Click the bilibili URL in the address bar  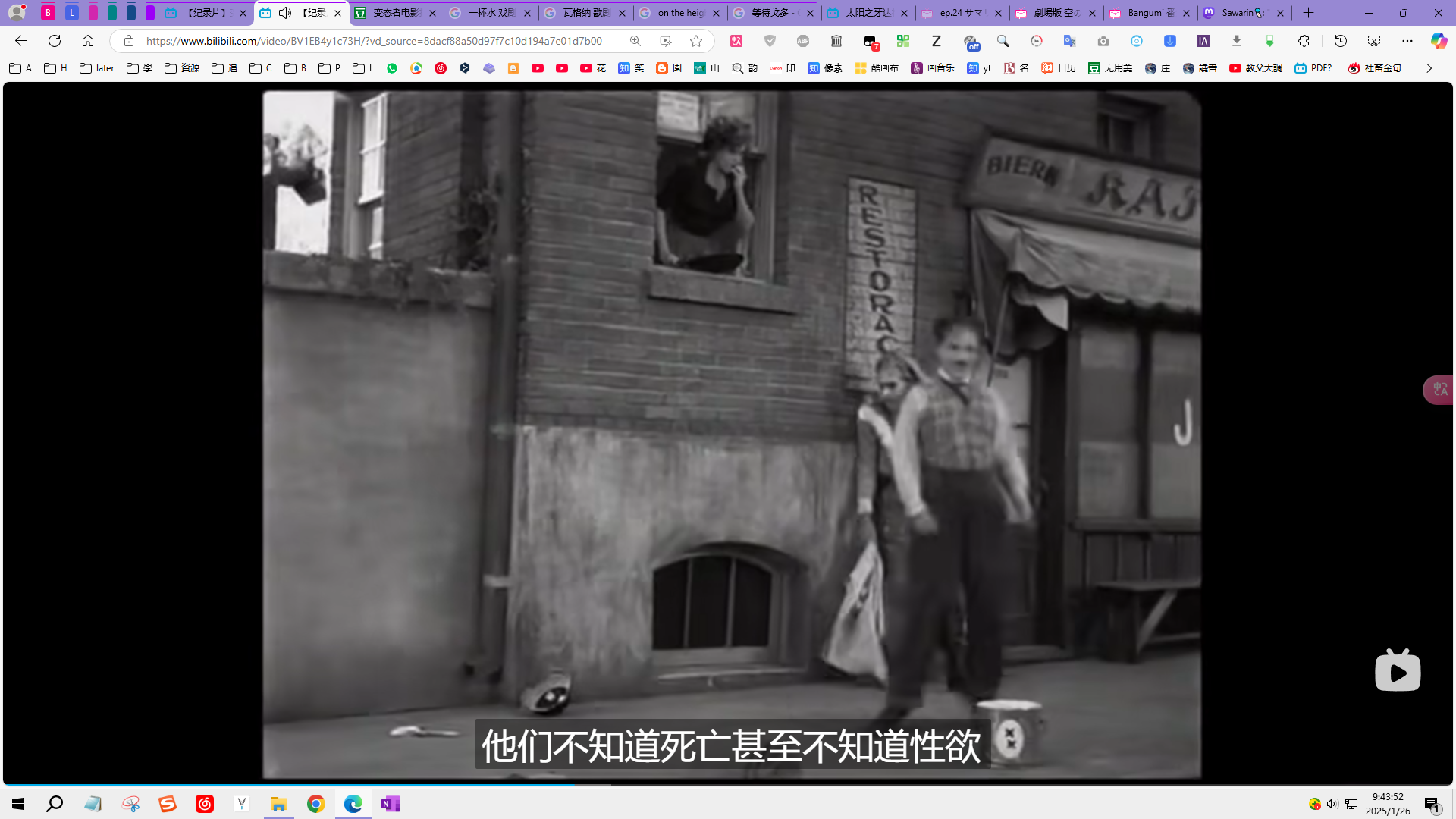374,41
